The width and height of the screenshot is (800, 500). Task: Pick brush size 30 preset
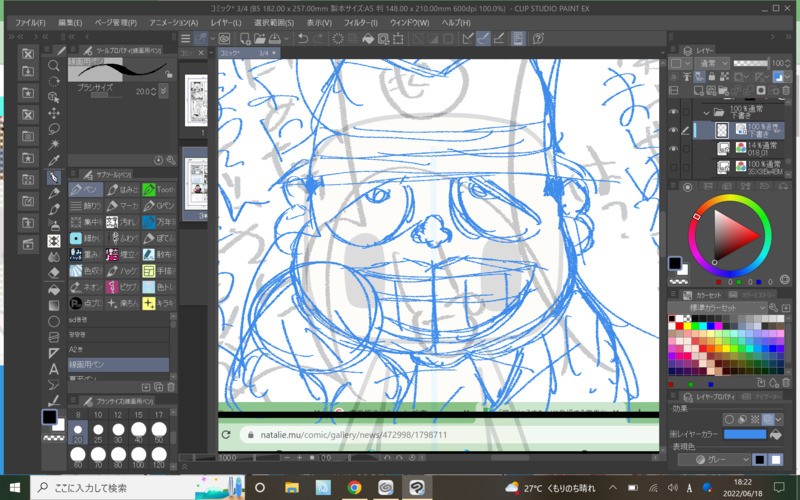[118, 430]
